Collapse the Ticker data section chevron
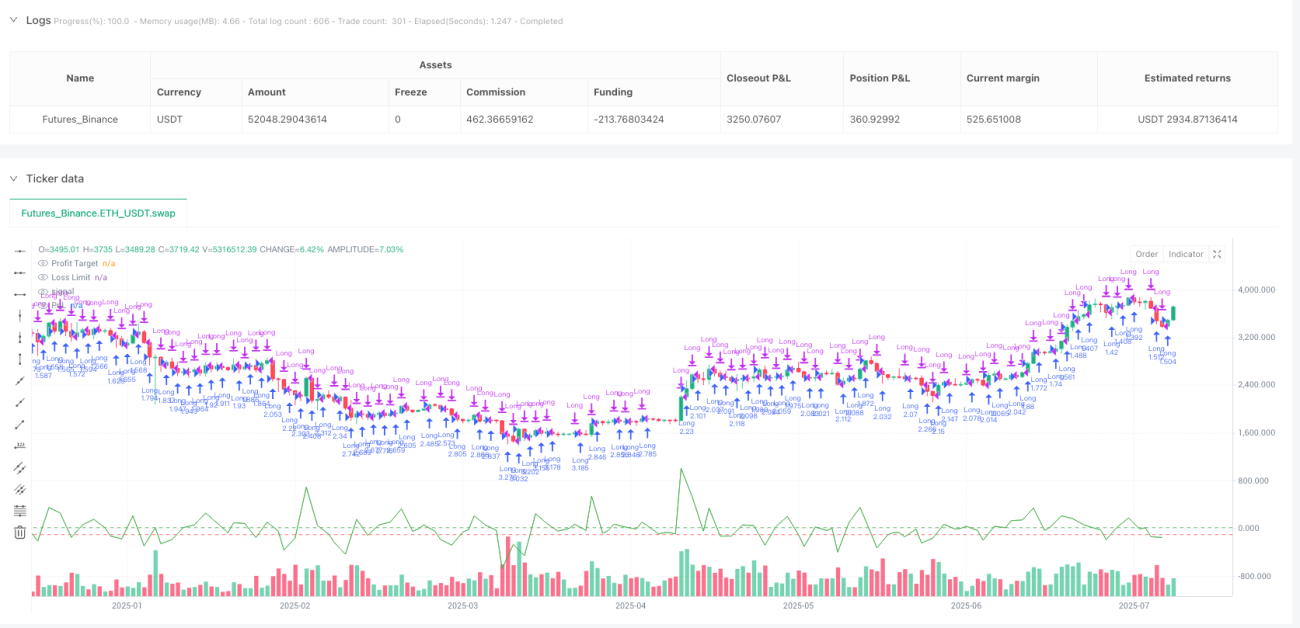Image resolution: width=1300 pixels, height=628 pixels. (14, 178)
